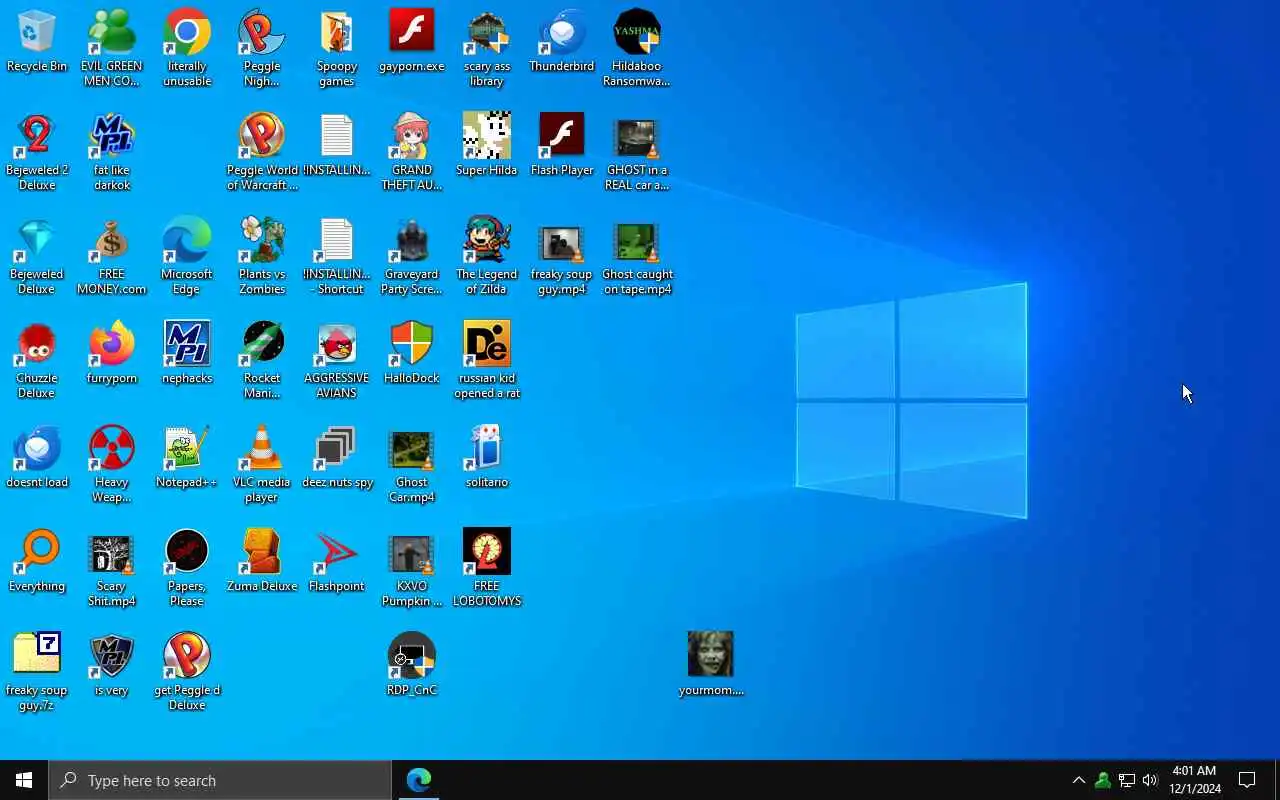Open the Action Center notifications button

click(1247, 780)
